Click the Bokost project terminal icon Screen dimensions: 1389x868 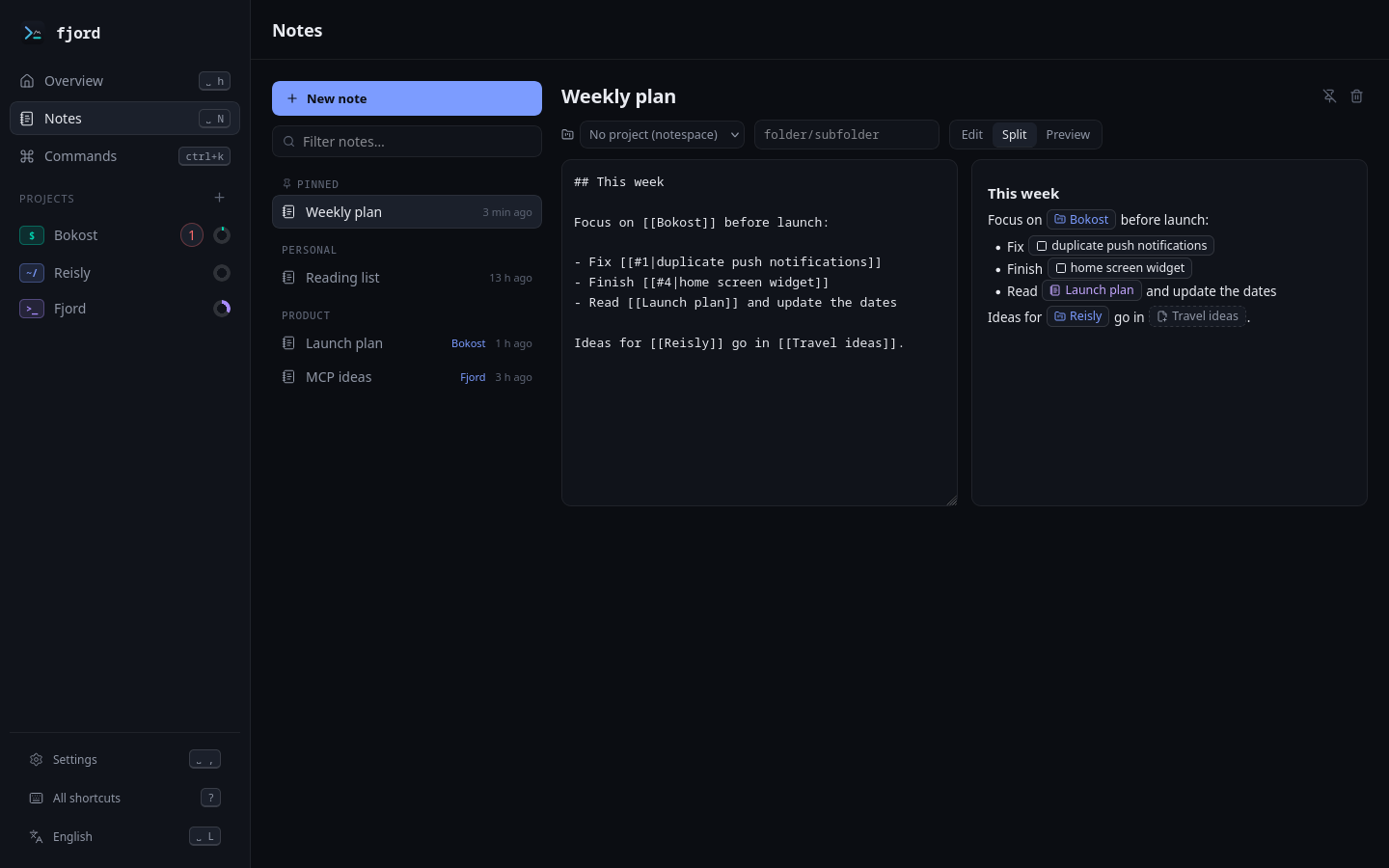(32, 235)
